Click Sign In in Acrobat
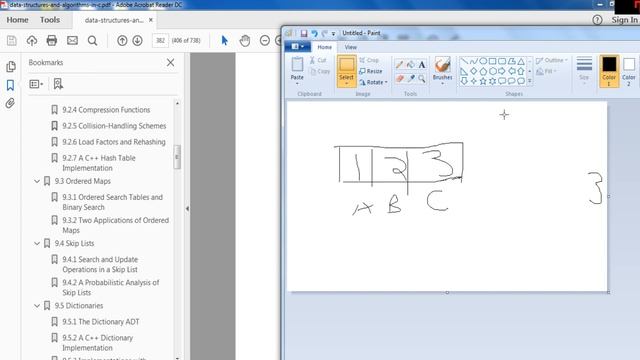640x360 pixels. 624,20
